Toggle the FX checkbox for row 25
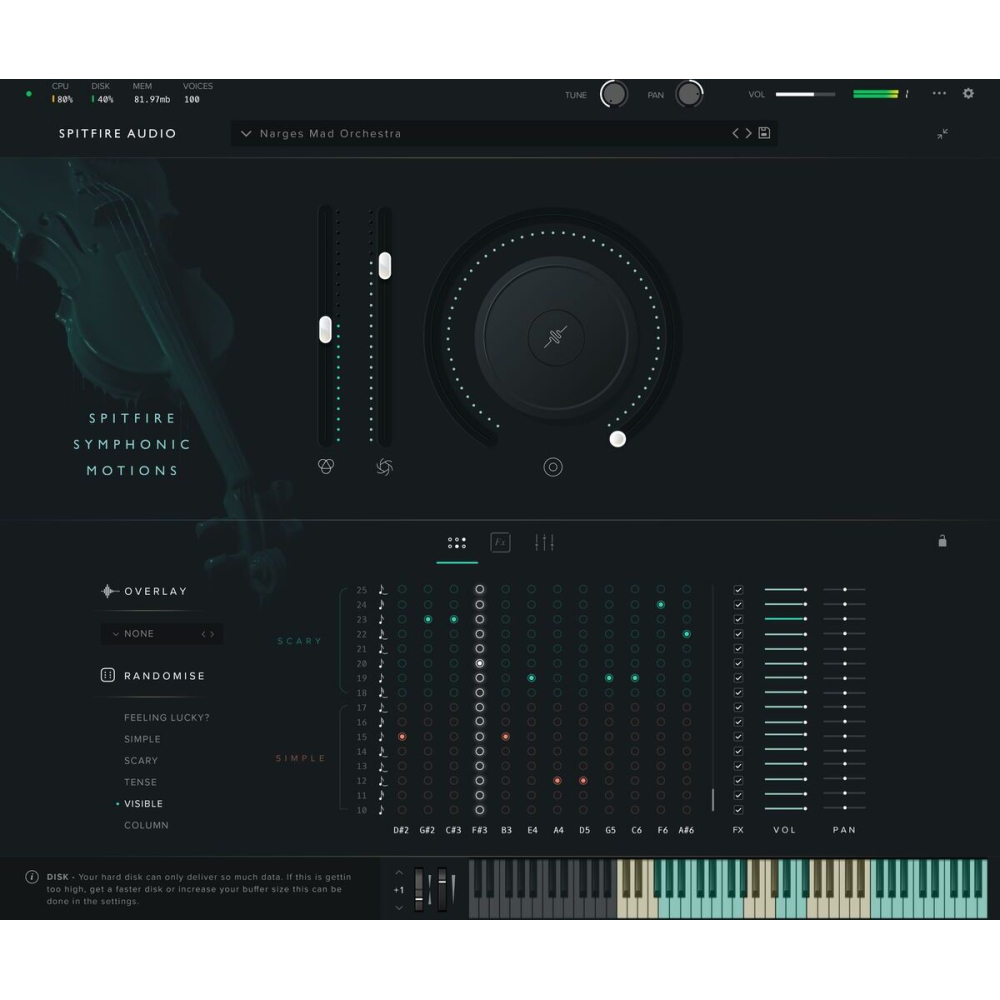 pos(738,590)
